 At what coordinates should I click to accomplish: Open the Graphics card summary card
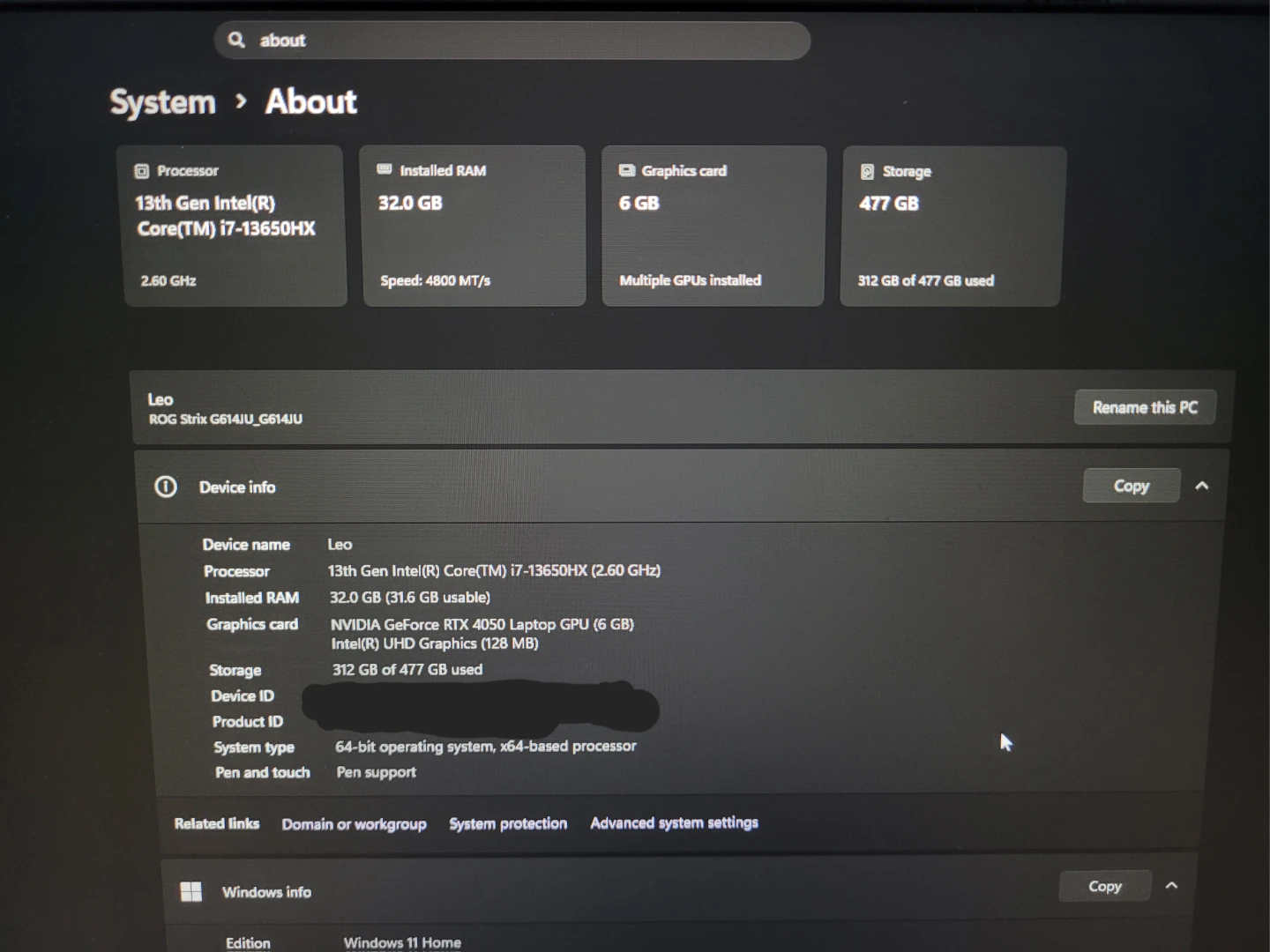coord(713,226)
